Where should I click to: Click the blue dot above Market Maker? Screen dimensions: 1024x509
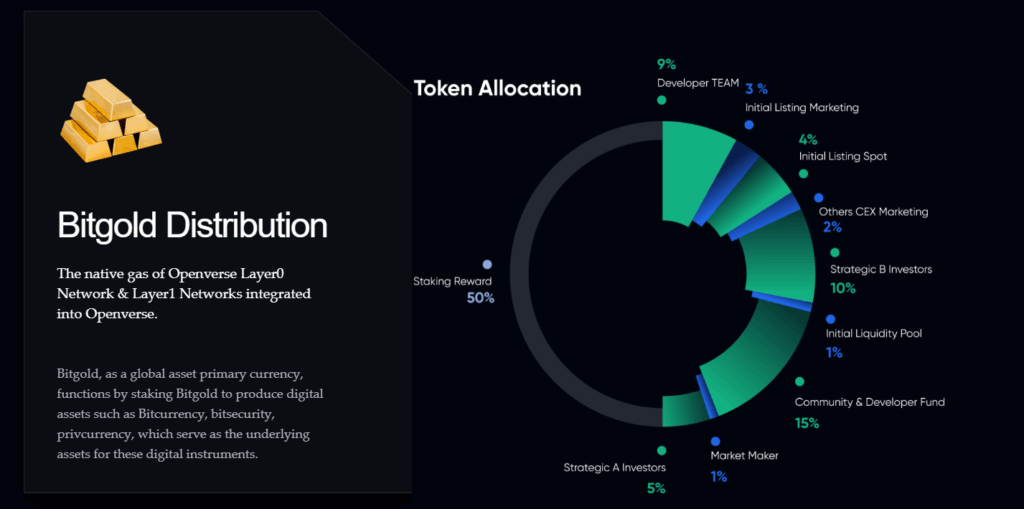(715, 441)
